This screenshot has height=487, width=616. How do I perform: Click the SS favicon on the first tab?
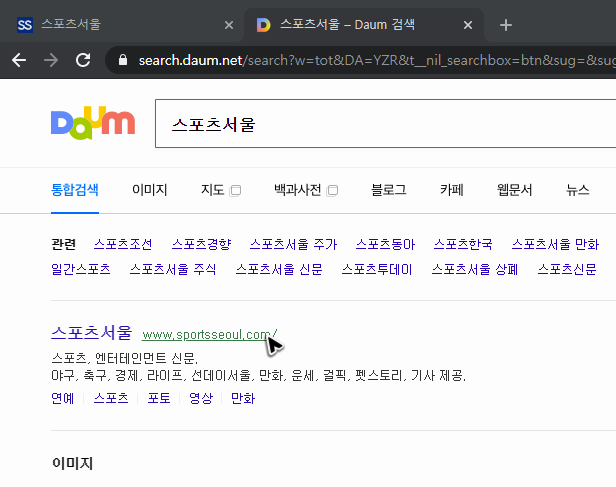click(x=25, y=25)
